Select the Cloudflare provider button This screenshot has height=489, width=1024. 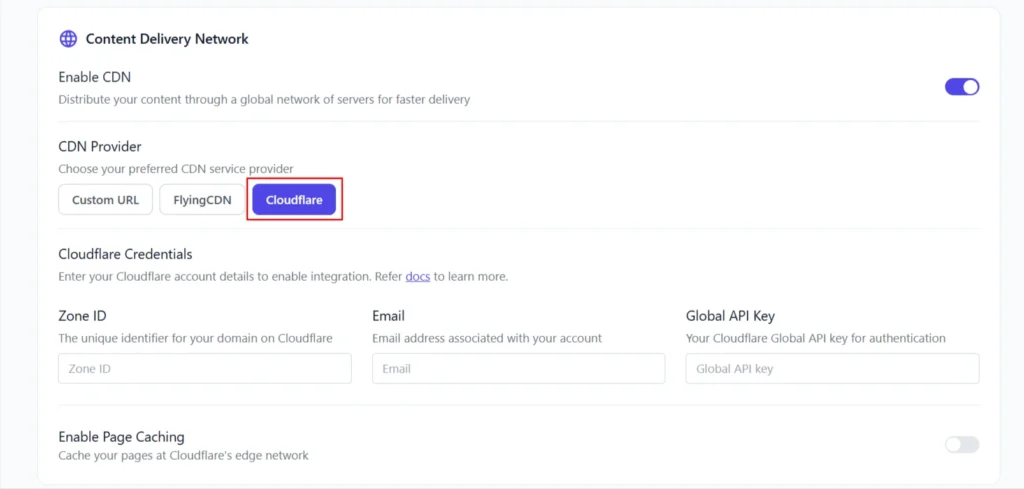coord(294,200)
